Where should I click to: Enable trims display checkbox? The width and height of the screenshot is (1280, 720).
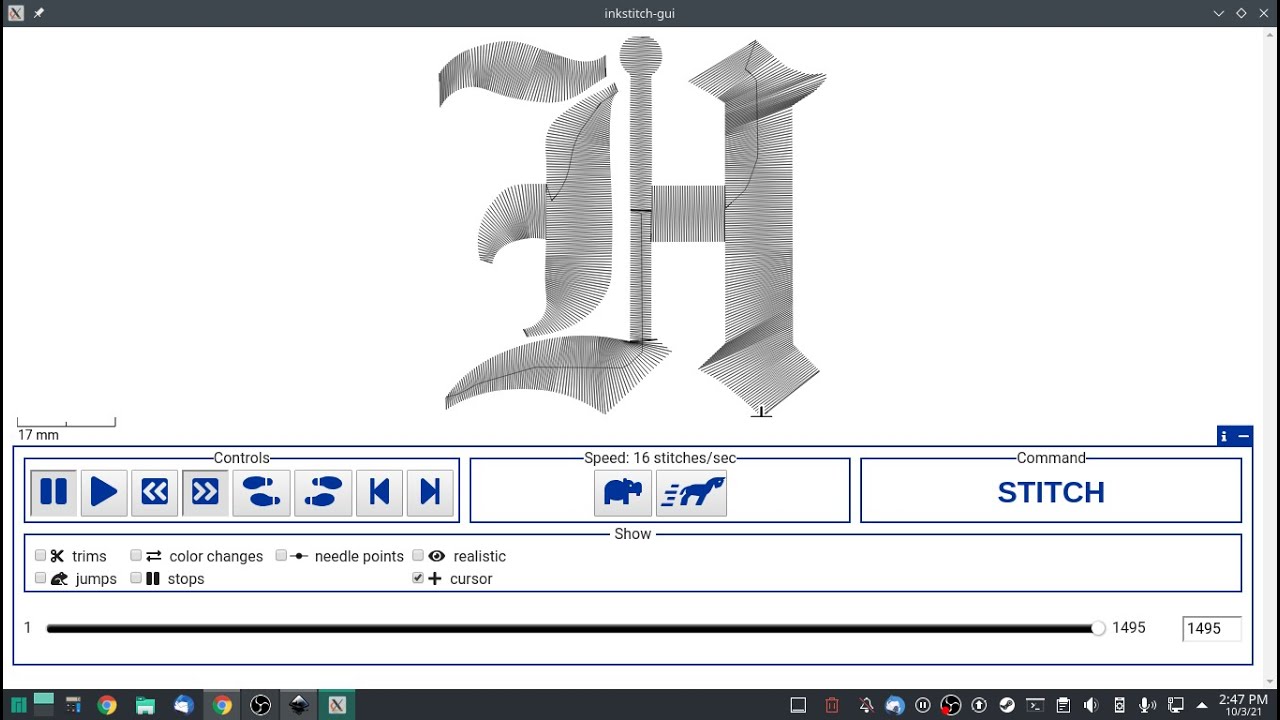coord(41,556)
